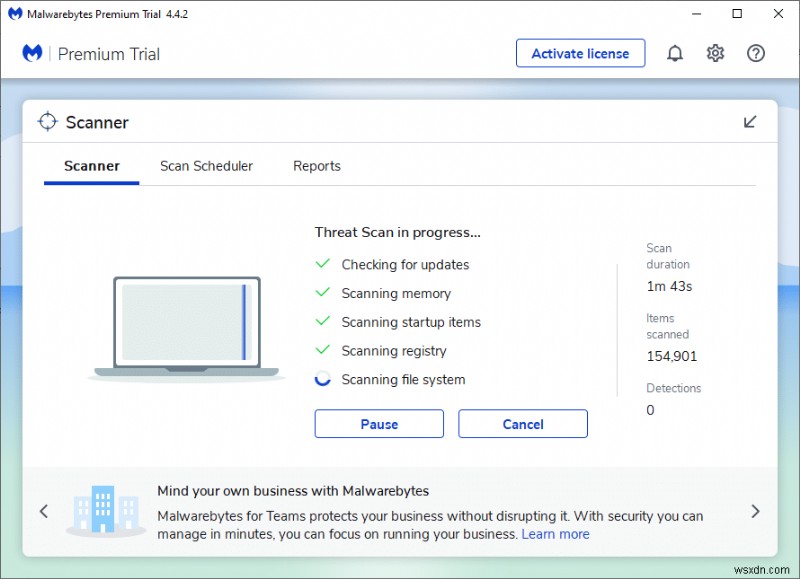Click the scan duration value '1m 43s'

(669, 286)
